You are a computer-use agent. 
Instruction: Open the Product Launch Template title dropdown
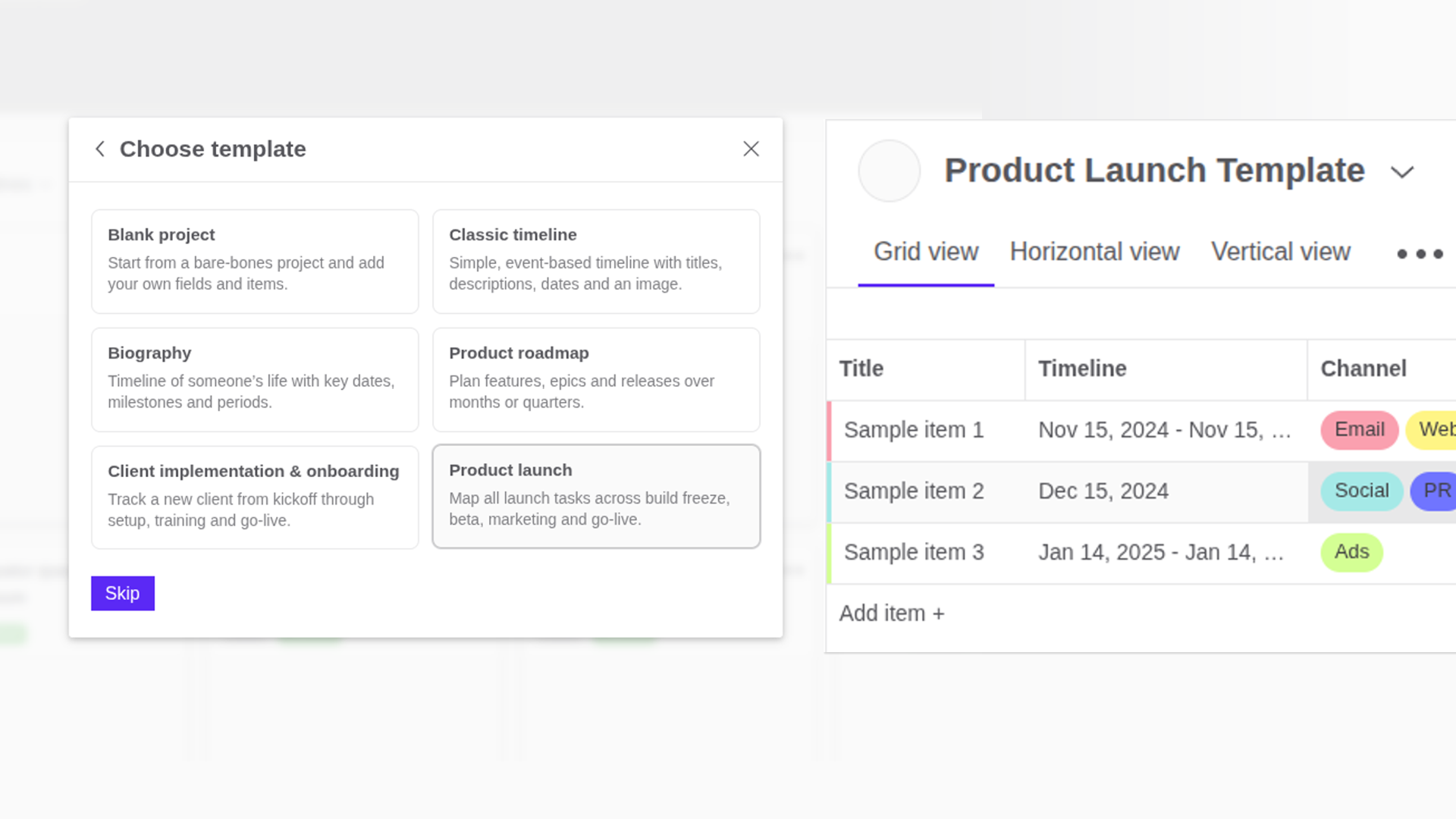point(1402,172)
